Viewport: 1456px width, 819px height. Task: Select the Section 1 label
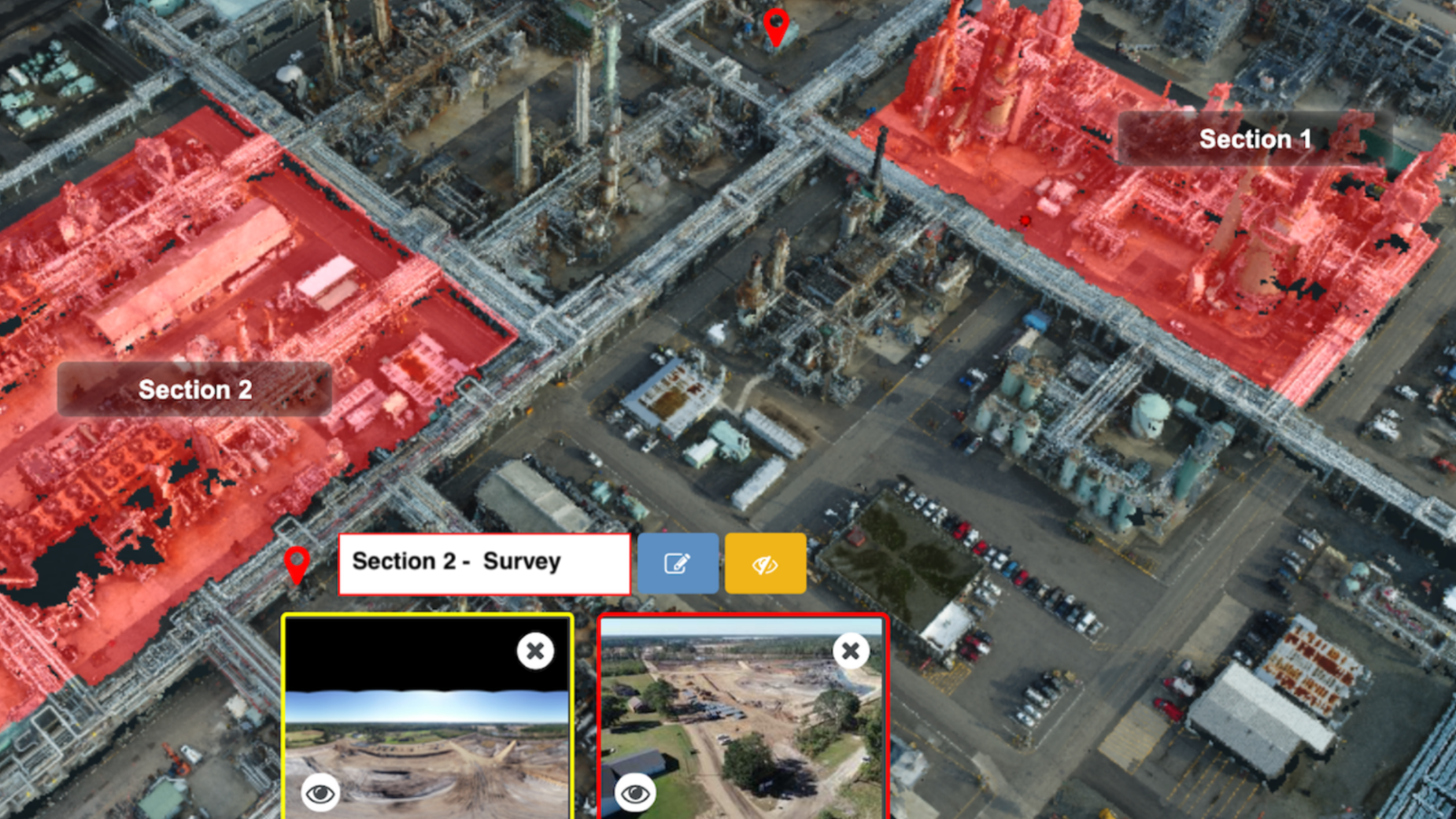(1255, 139)
